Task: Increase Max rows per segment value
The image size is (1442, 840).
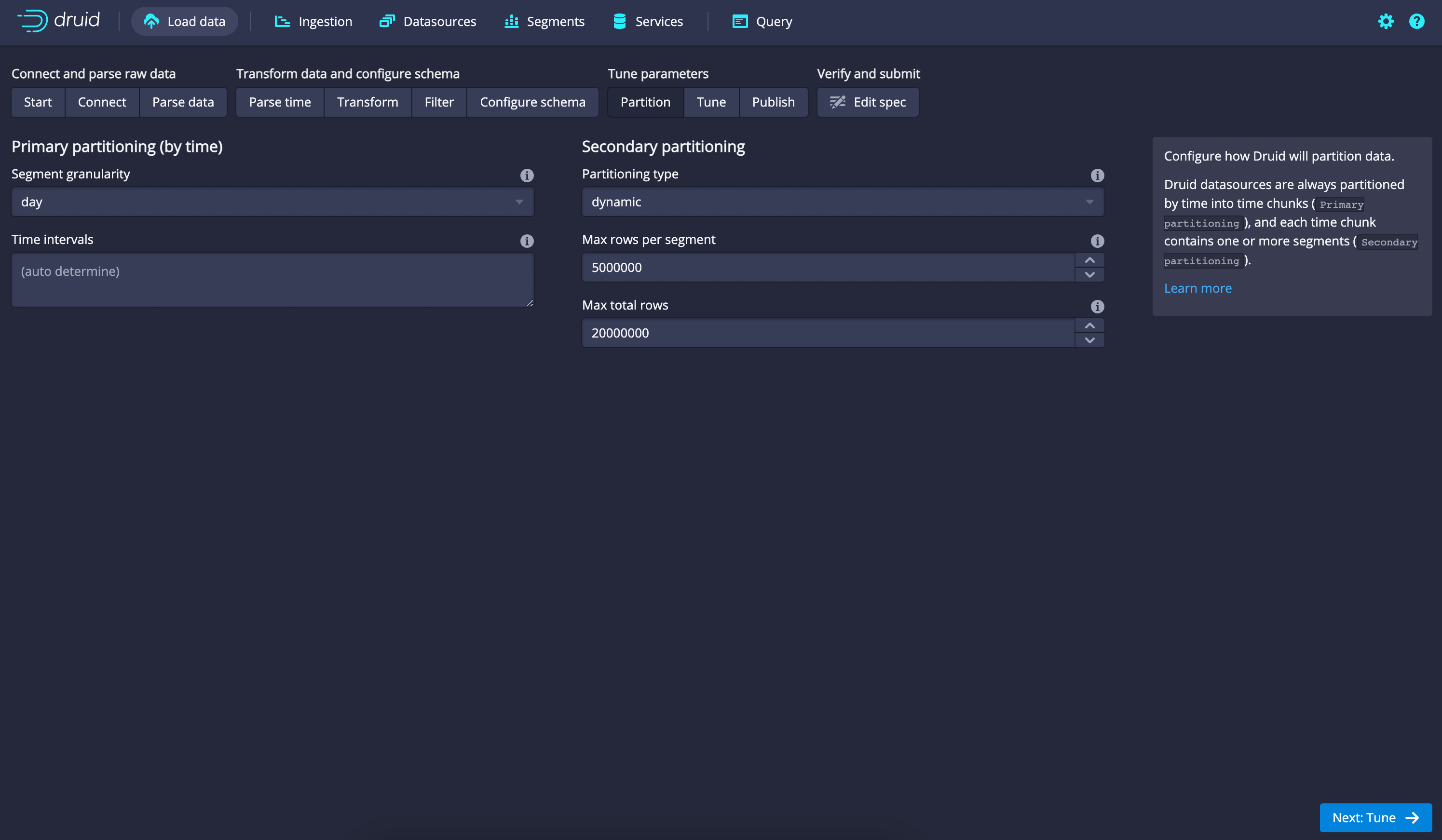Action: click(x=1089, y=260)
